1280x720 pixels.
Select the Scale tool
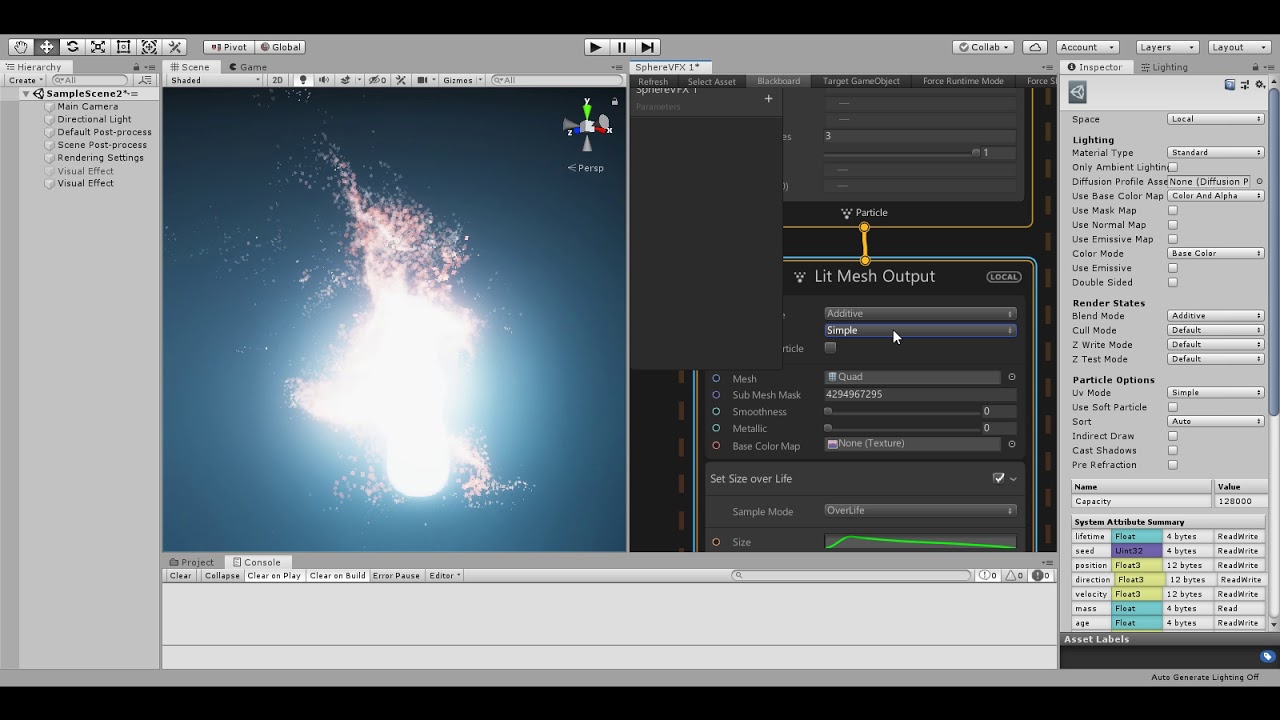pyautogui.click(x=98, y=47)
